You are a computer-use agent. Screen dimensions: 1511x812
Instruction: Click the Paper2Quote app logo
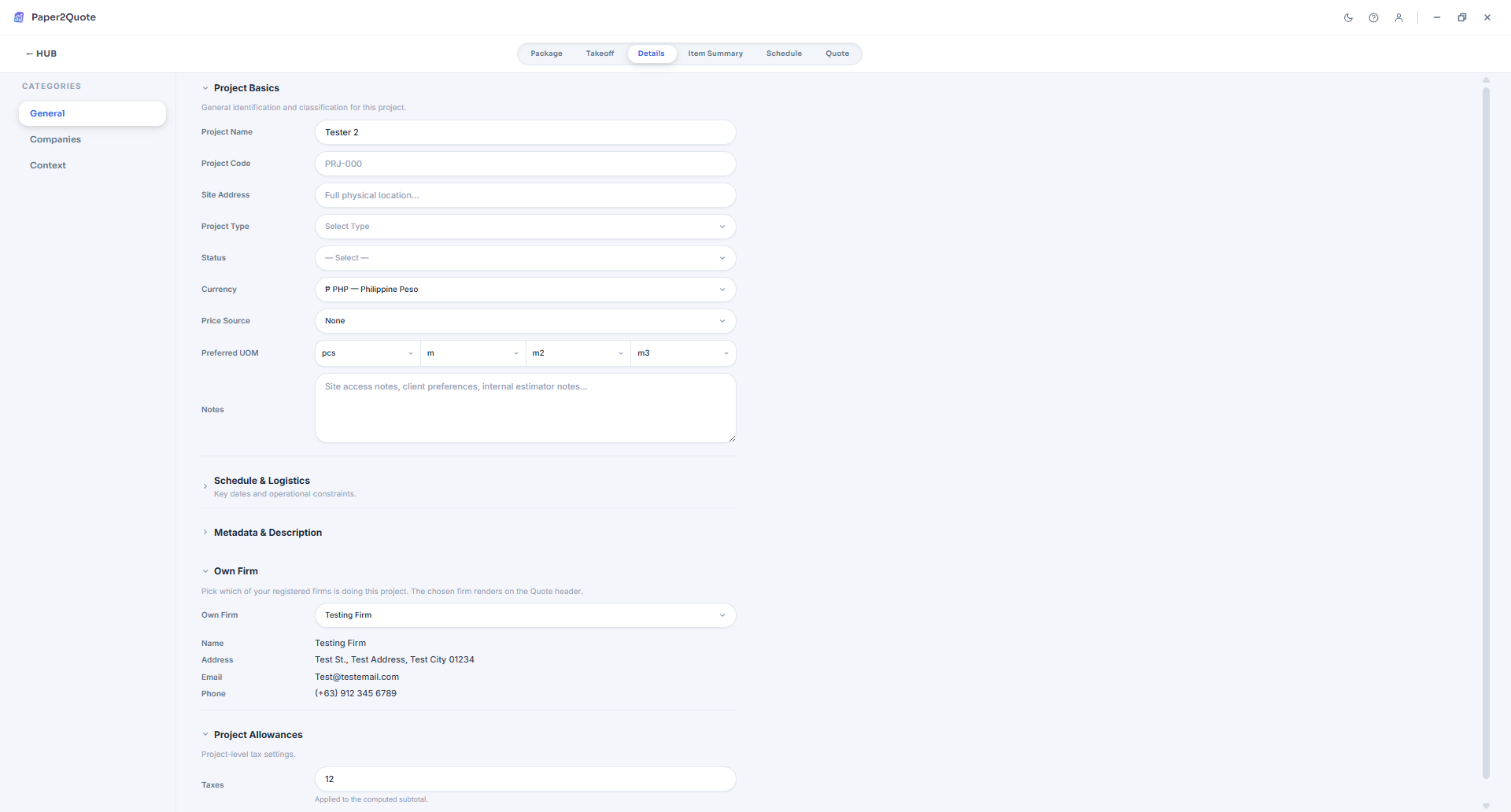pyautogui.click(x=19, y=17)
